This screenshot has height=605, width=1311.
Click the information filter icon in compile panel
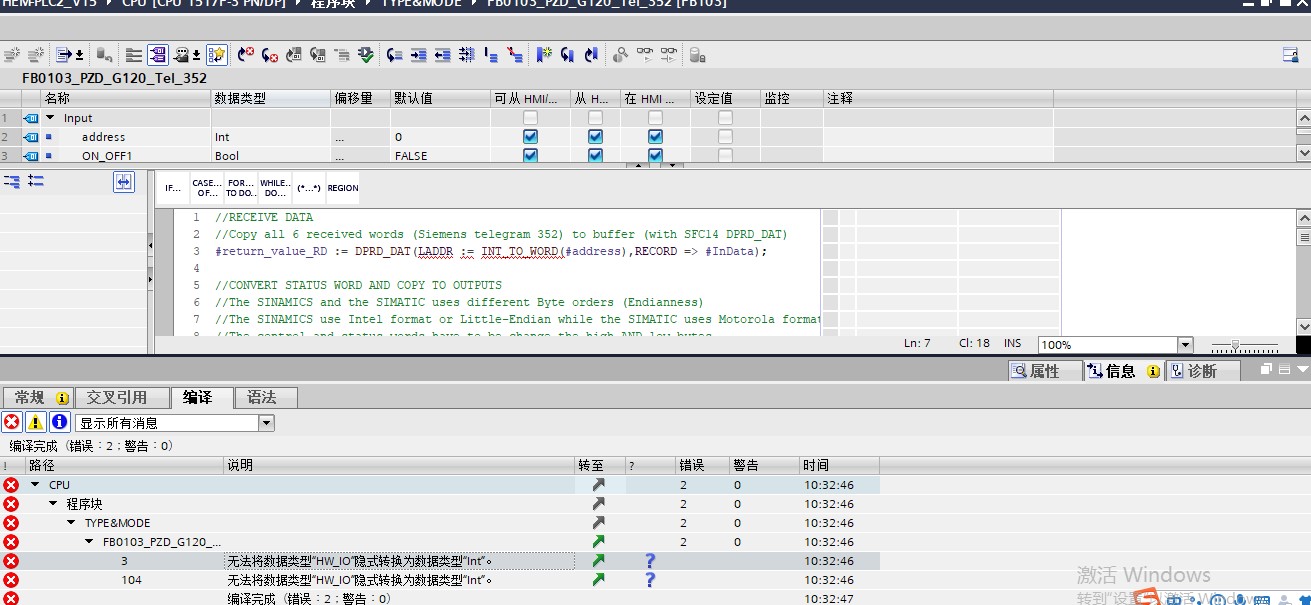tap(59, 423)
